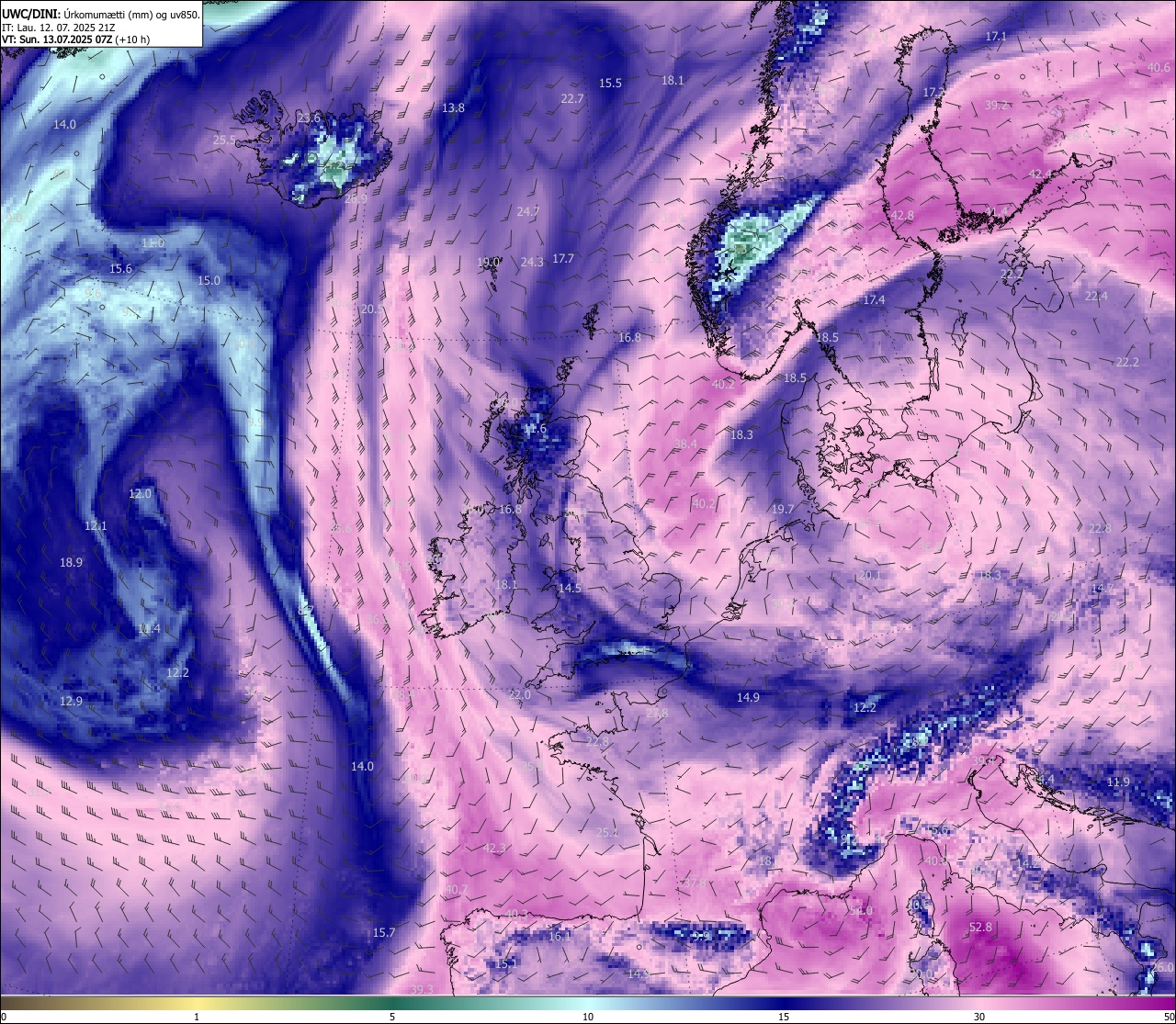Click the map value 38.4
The image size is (1176, 1024).
[x=685, y=444]
